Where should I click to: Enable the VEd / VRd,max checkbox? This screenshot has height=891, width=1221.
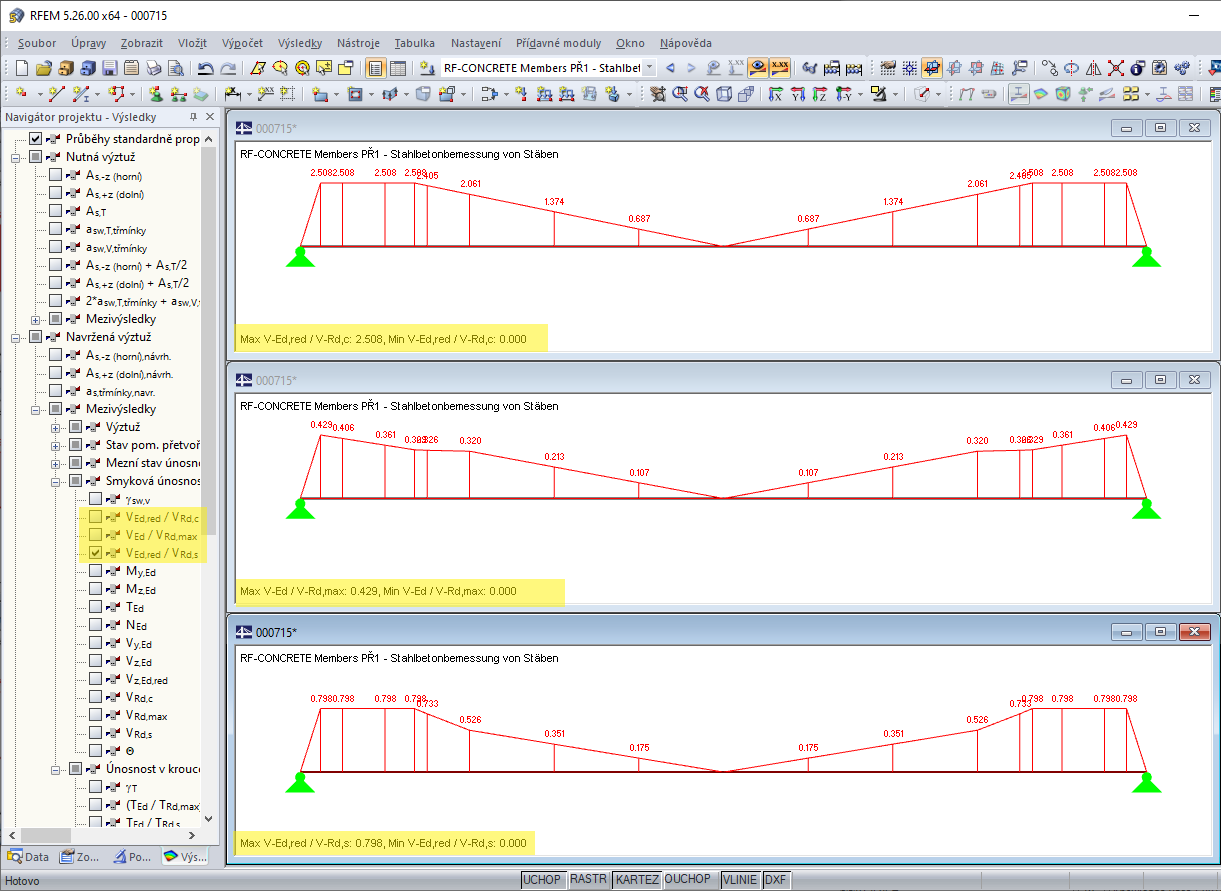(x=95, y=535)
